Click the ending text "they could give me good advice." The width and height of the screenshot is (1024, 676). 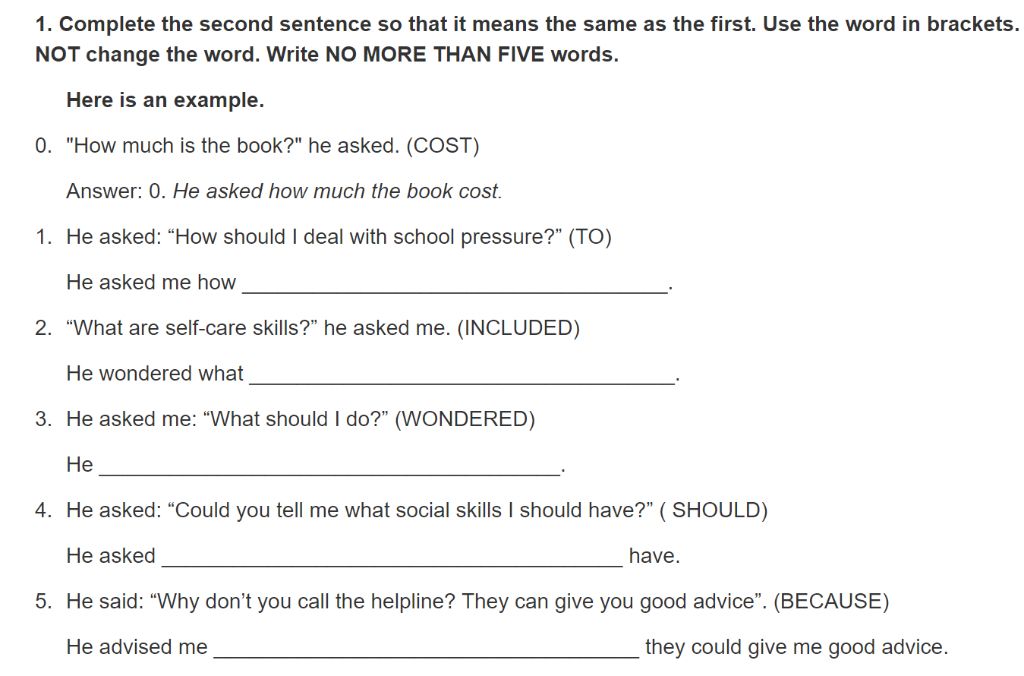(797, 647)
